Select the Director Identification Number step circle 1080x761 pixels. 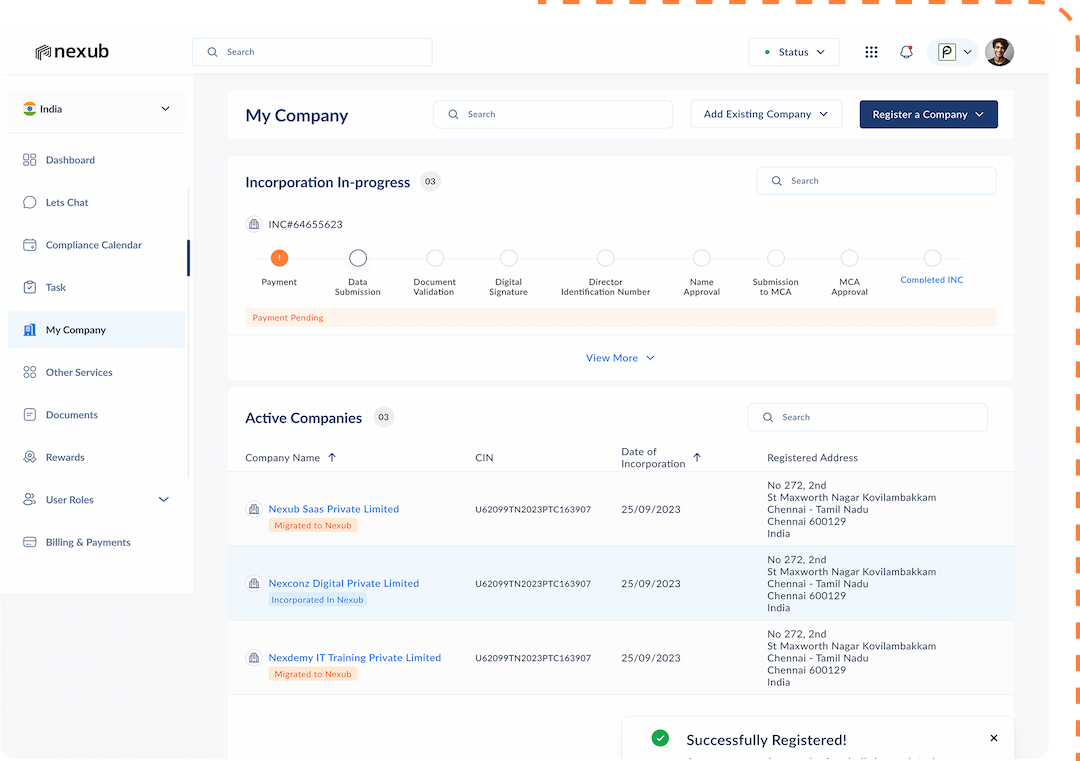[x=605, y=258]
